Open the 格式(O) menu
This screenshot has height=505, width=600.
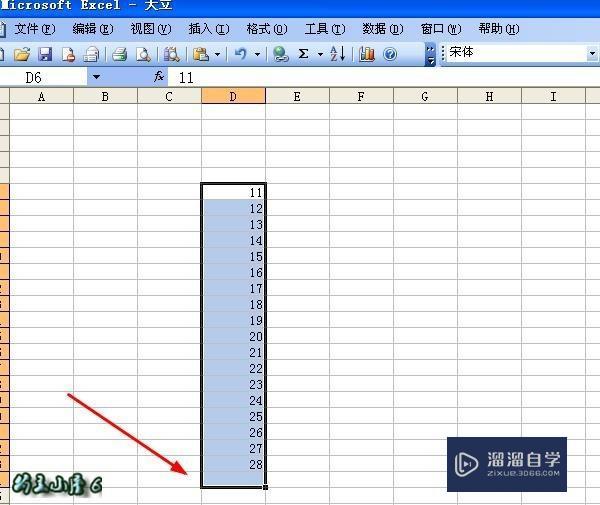pyautogui.click(x=267, y=29)
